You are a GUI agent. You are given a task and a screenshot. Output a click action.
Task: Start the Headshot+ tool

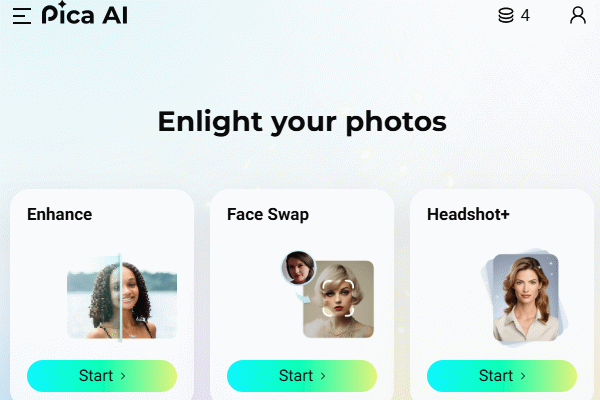pyautogui.click(x=502, y=376)
